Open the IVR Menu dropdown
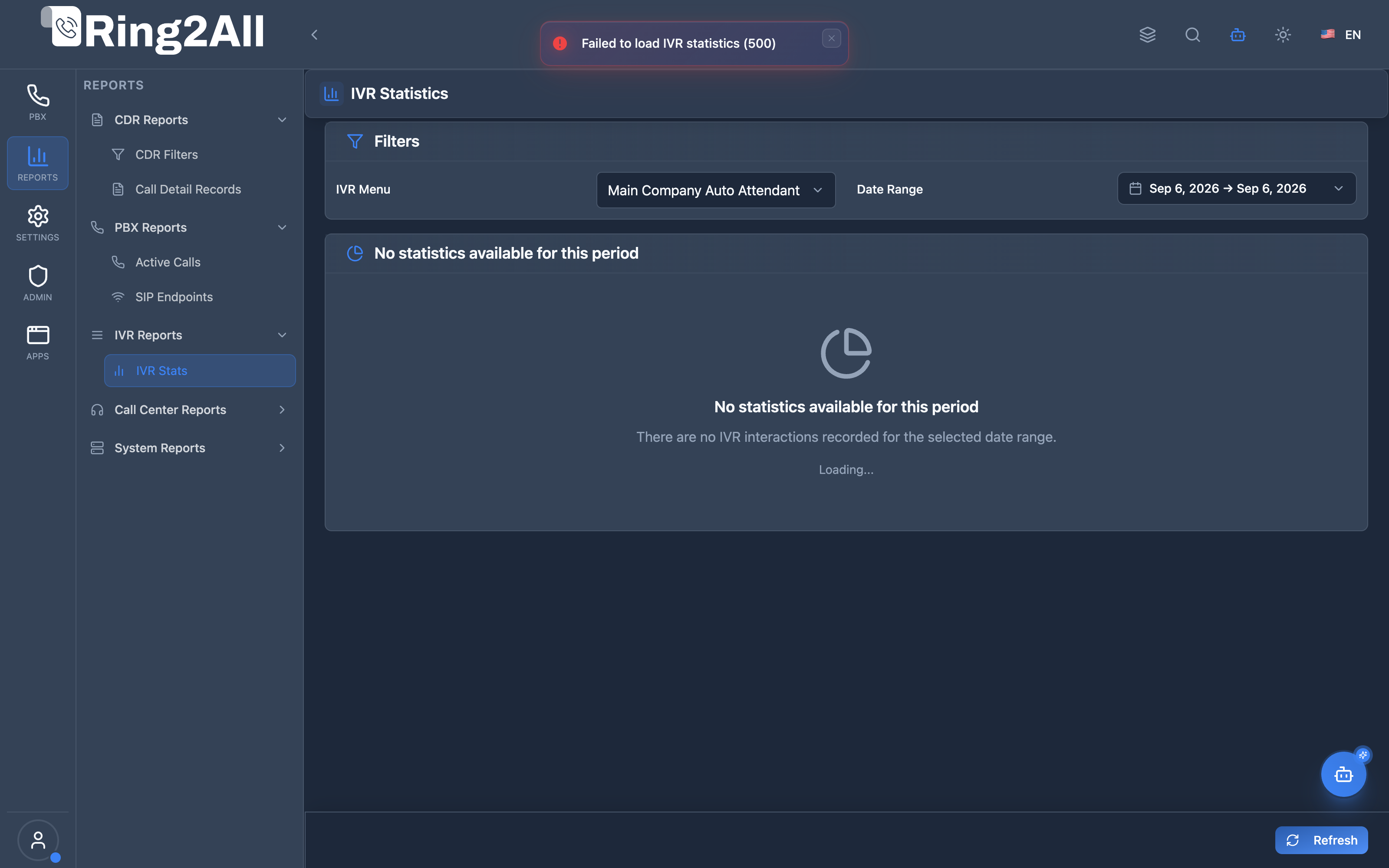Image resolution: width=1389 pixels, height=868 pixels. (x=715, y=190)
